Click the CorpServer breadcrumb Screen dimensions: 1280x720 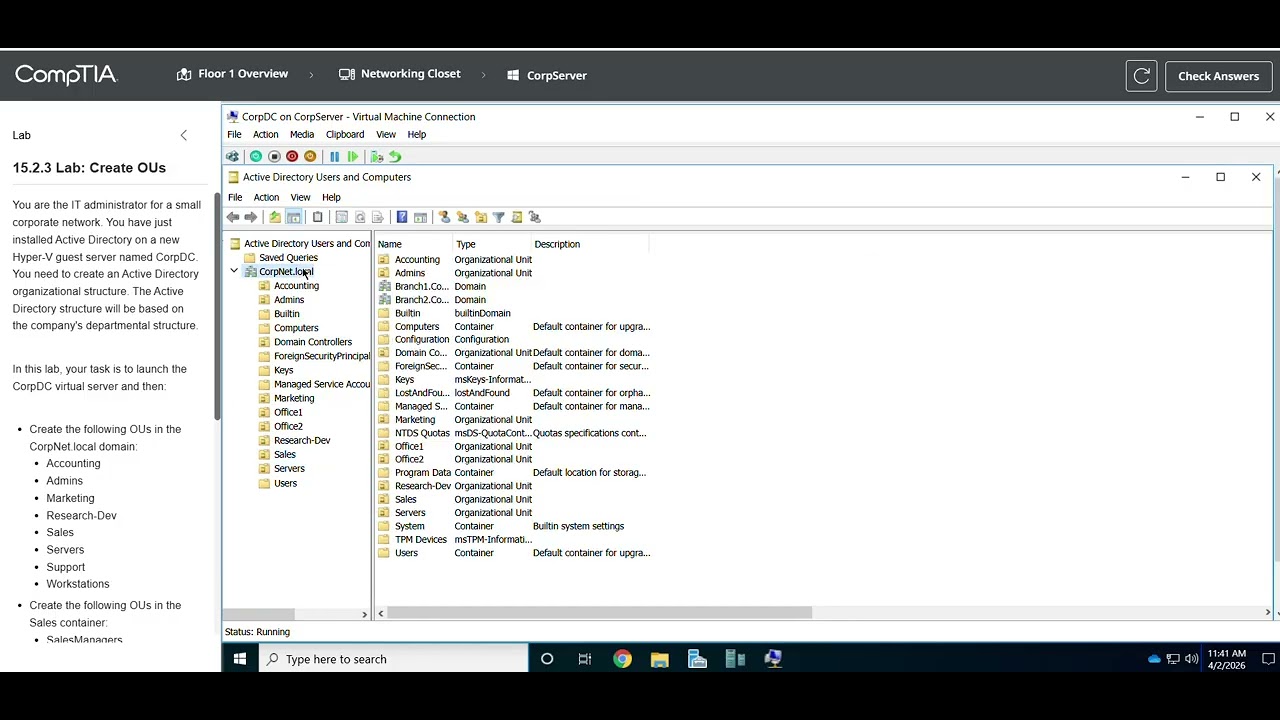546,75
